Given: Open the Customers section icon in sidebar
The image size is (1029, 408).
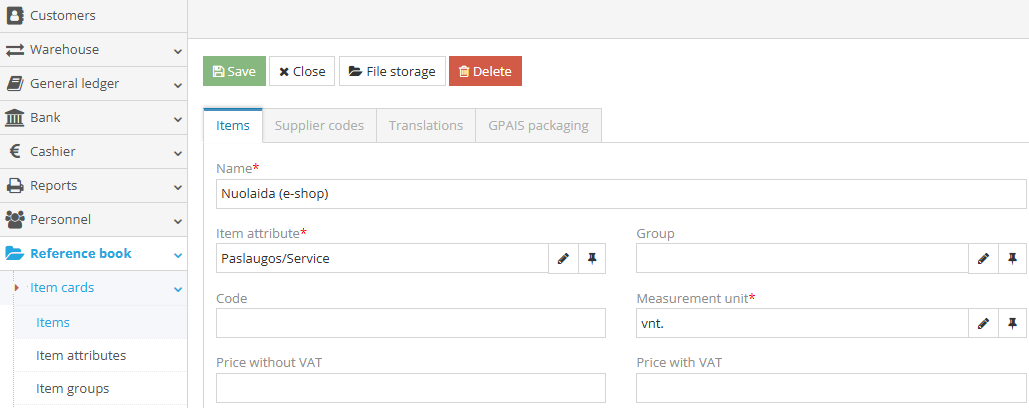Looking at the screenshot, I should pos(15,15).
